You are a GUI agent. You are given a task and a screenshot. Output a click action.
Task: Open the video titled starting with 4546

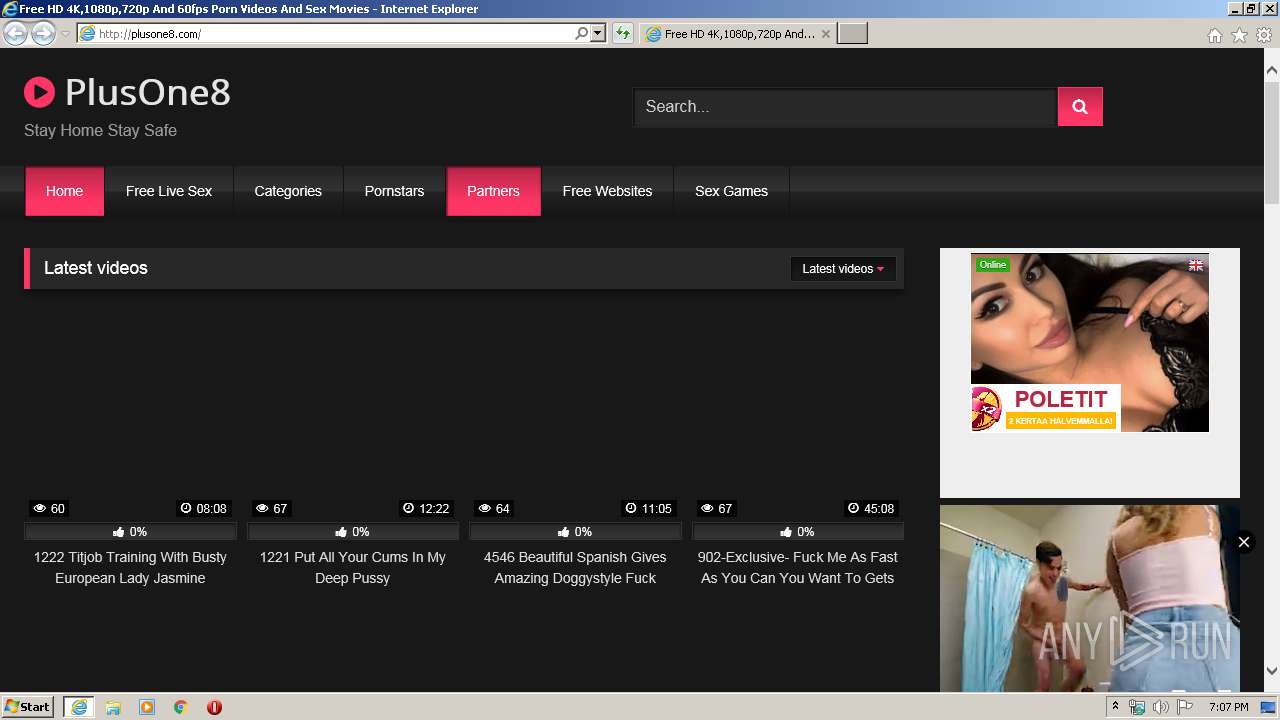pyautogui.click(x=575, y=568)
